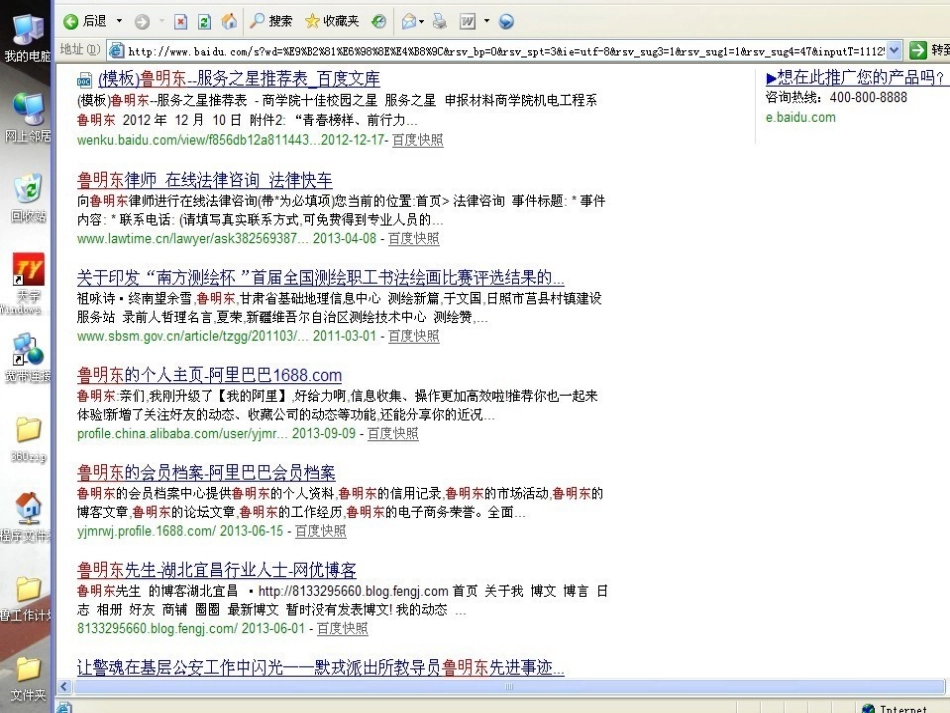This screenshot has height=713, width=950.
Task: Open the Search (搜索) toolbar button
Action: 271,21
